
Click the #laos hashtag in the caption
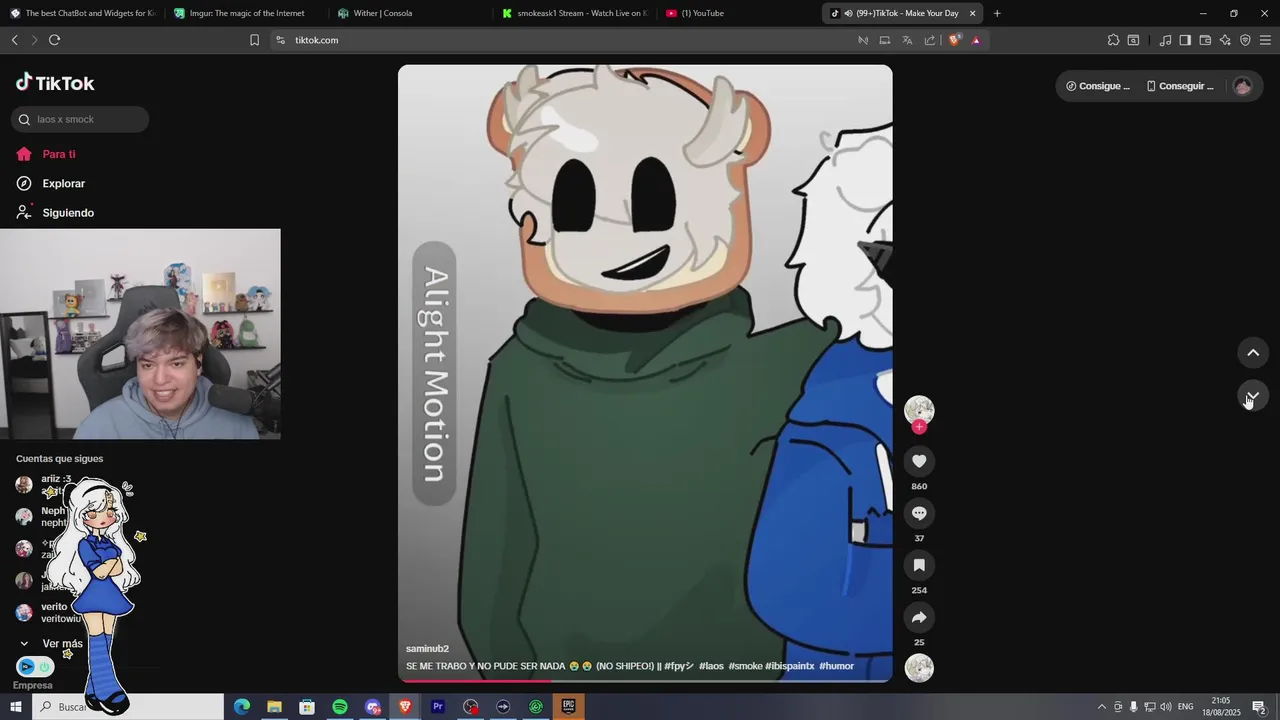click(x=711, y=666)
